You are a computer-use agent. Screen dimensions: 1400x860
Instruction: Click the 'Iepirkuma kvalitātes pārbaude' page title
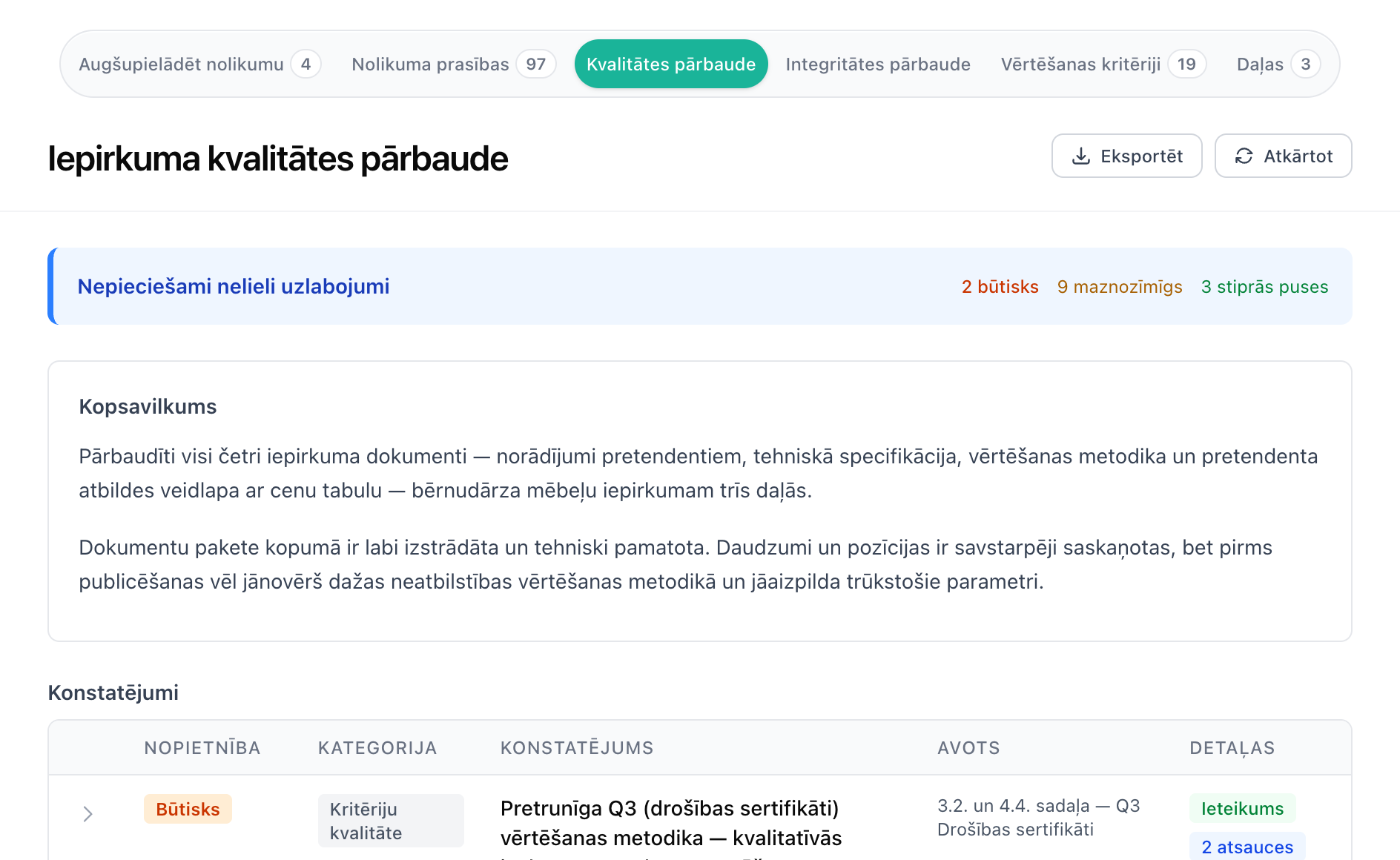tap(278, 159)
